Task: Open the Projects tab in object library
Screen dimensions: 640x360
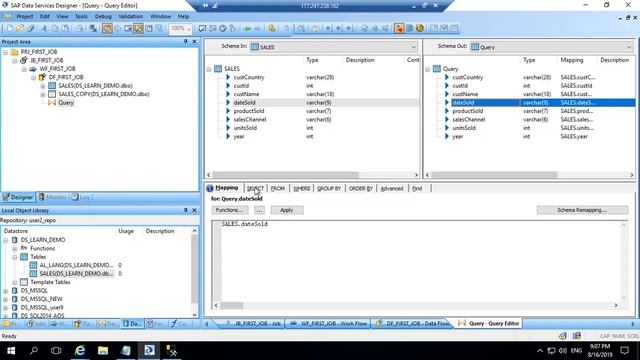Action: pyautogui.click(x=11, y=324)
